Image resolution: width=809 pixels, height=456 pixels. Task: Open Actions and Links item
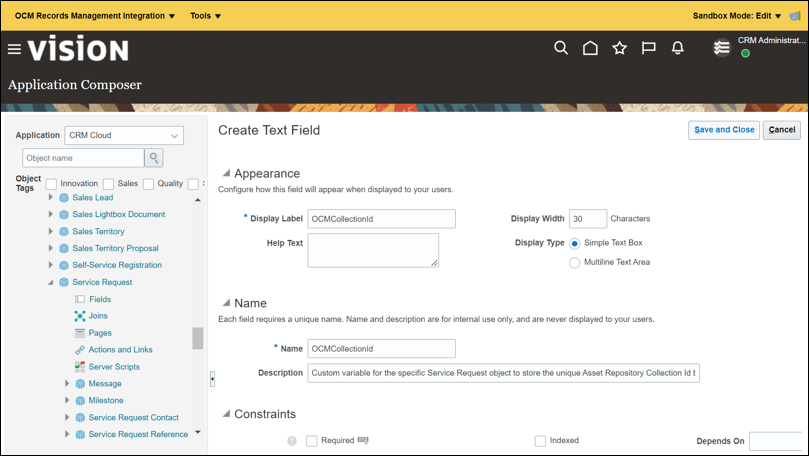point(120,350)
